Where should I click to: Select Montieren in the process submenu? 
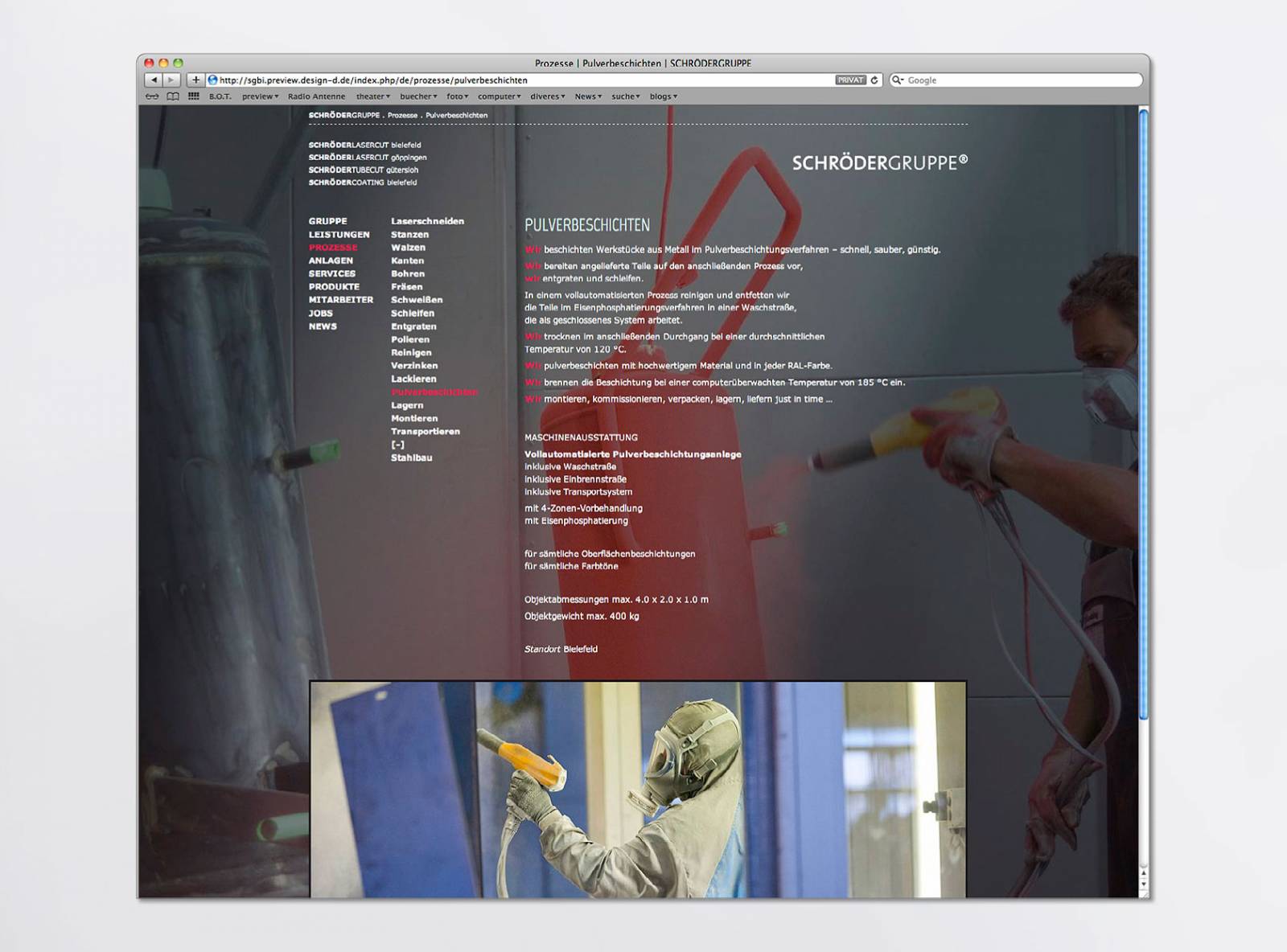(415, 418)
